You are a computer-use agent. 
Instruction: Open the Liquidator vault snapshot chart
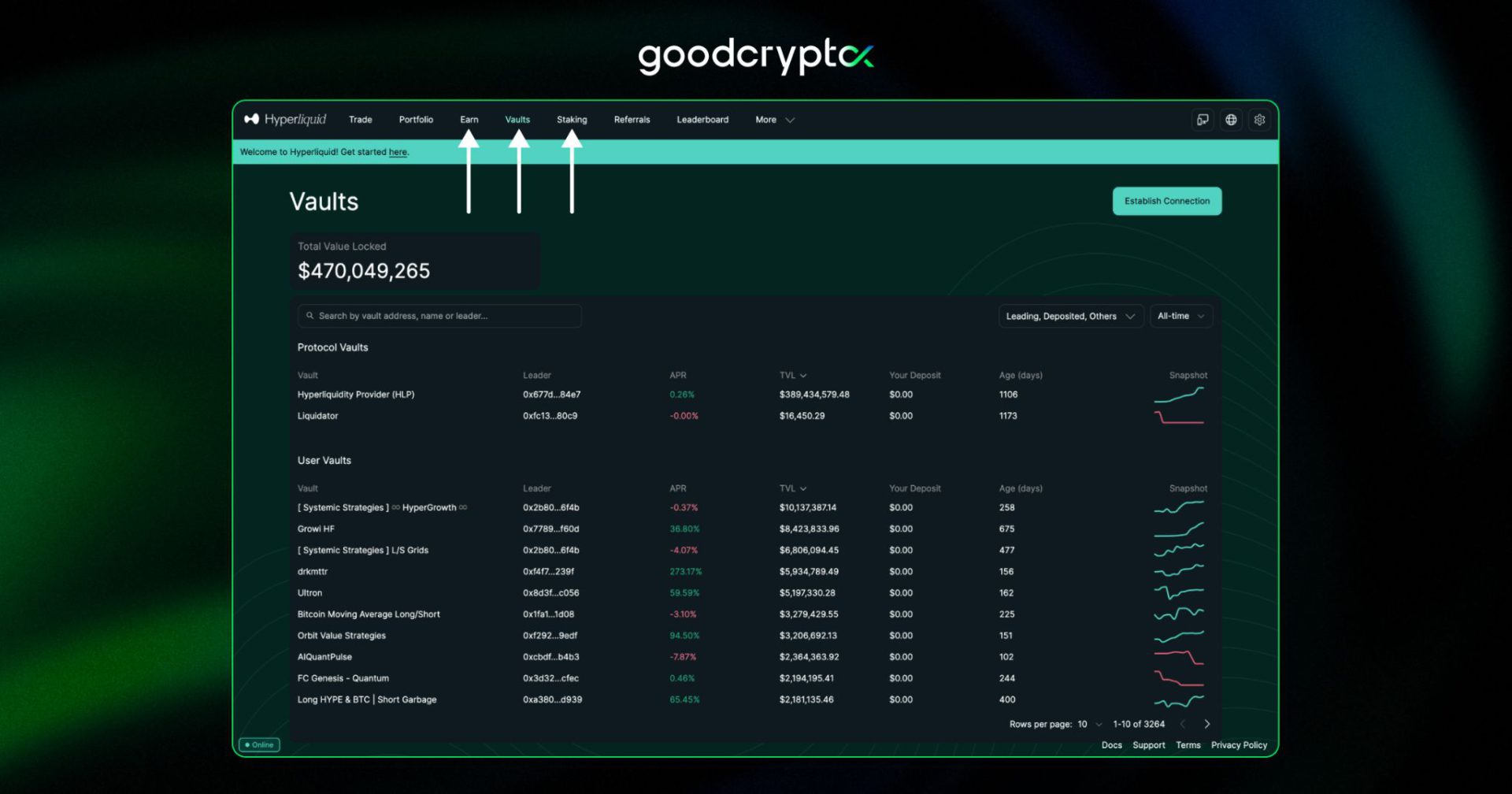[x=1179, y=416]
